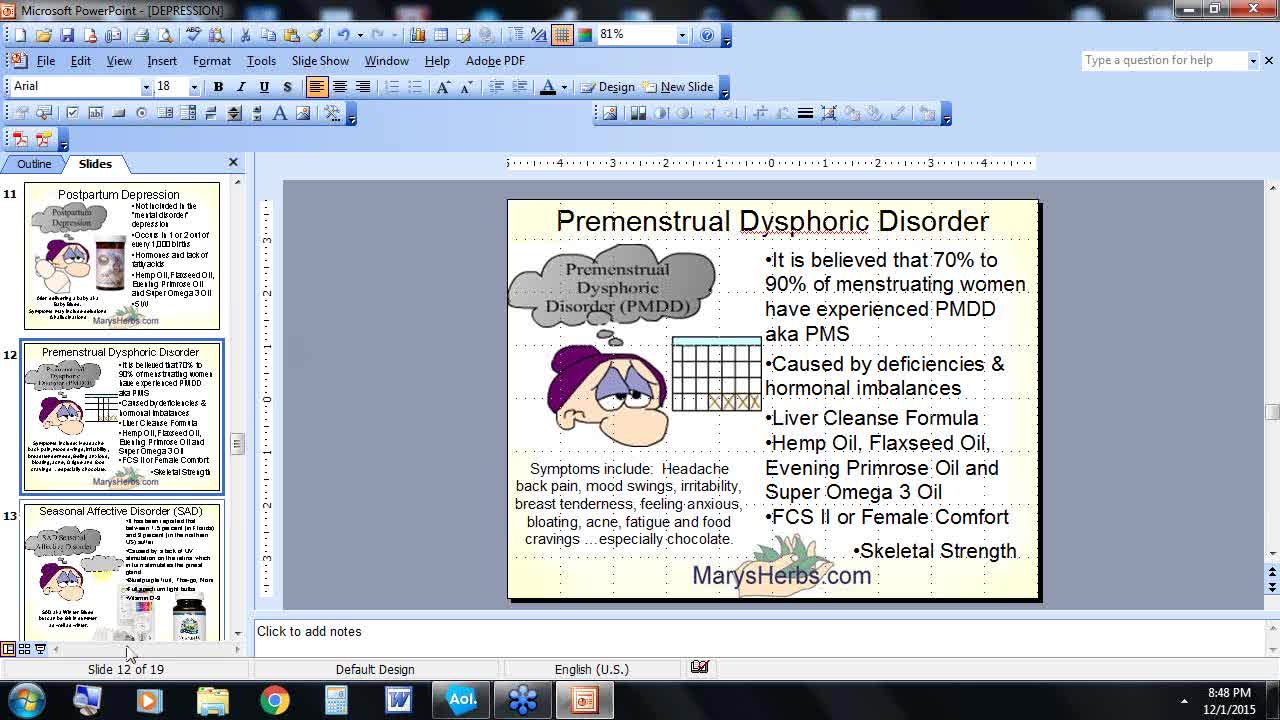Open the Slide Show menu
This screenshot has height=720, width=1280.
coord(320,61)
